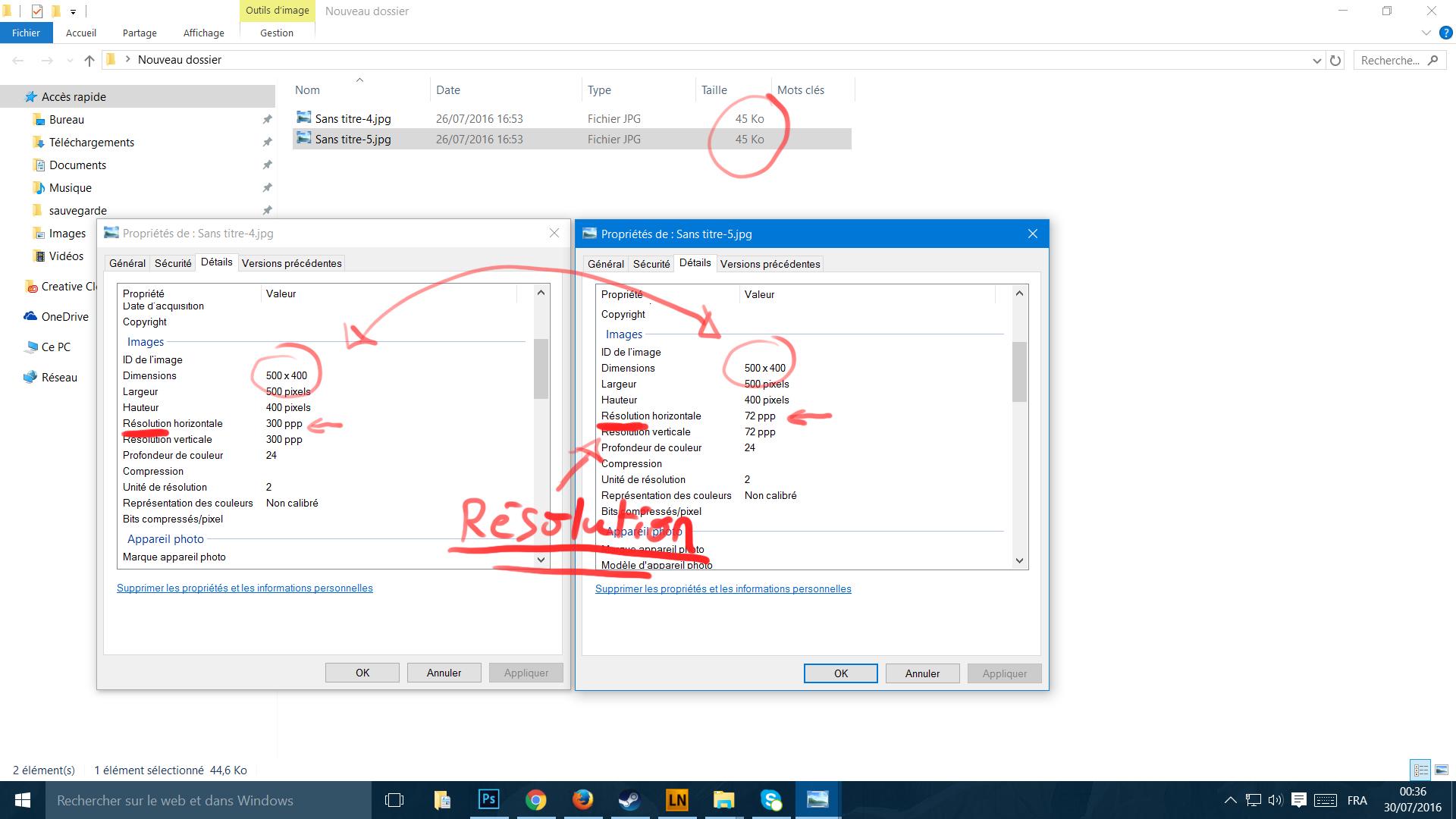Image resolution: width=1456 pixels, height=819 pixels.
Task: Select Sans titre-4.jpg file
Action: 353,119
